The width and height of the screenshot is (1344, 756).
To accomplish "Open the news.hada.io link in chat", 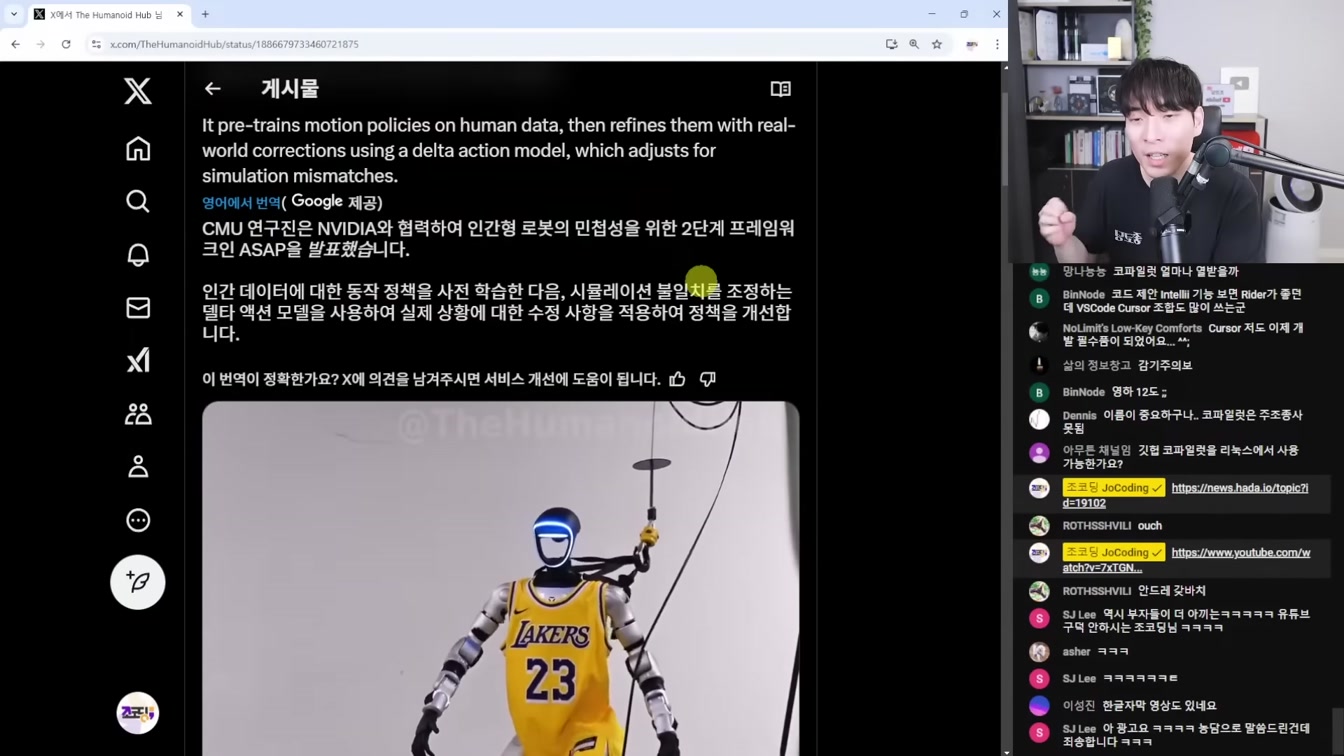I will pyautogui.click(x=1185, y=495).
